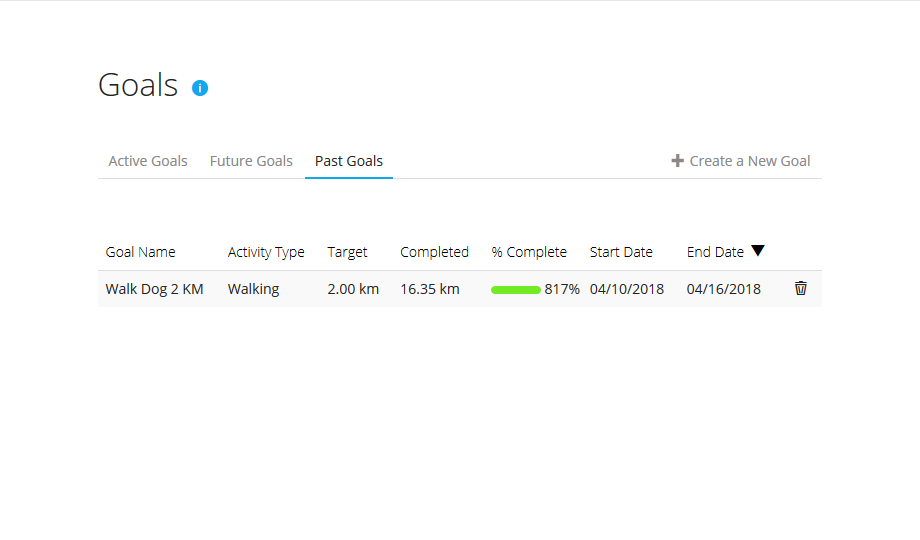Click the Target column header
Screen dimensions: 920x540
point(347,252)
